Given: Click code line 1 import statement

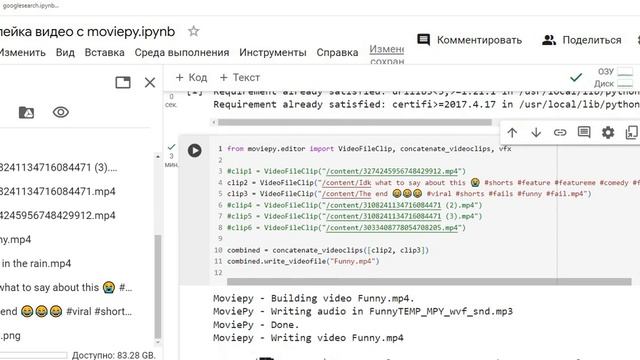Looking at the screenshot, I should [x=369, y=149].
